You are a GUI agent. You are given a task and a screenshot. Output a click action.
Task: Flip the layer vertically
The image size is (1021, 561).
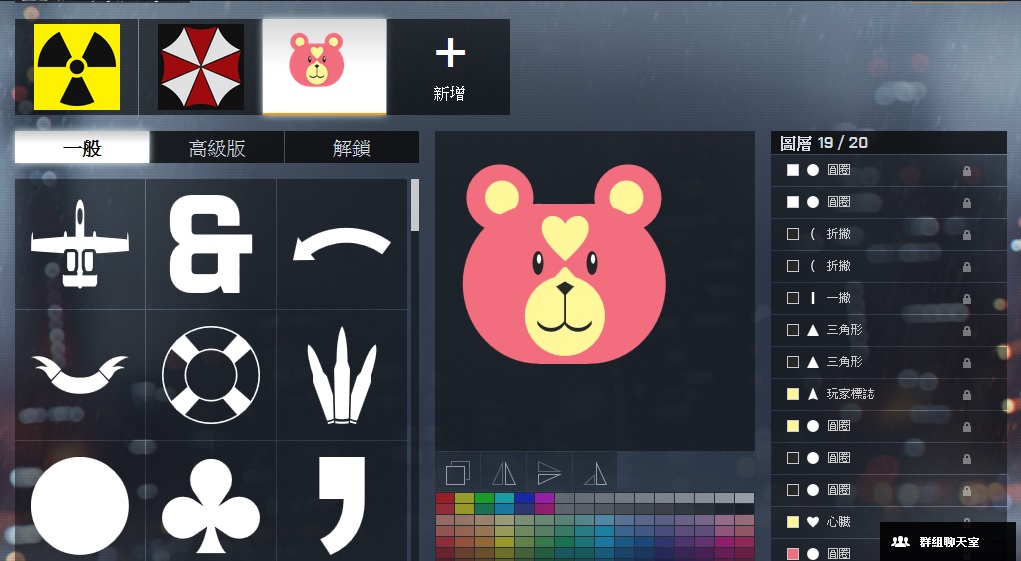tap(548, 472)
